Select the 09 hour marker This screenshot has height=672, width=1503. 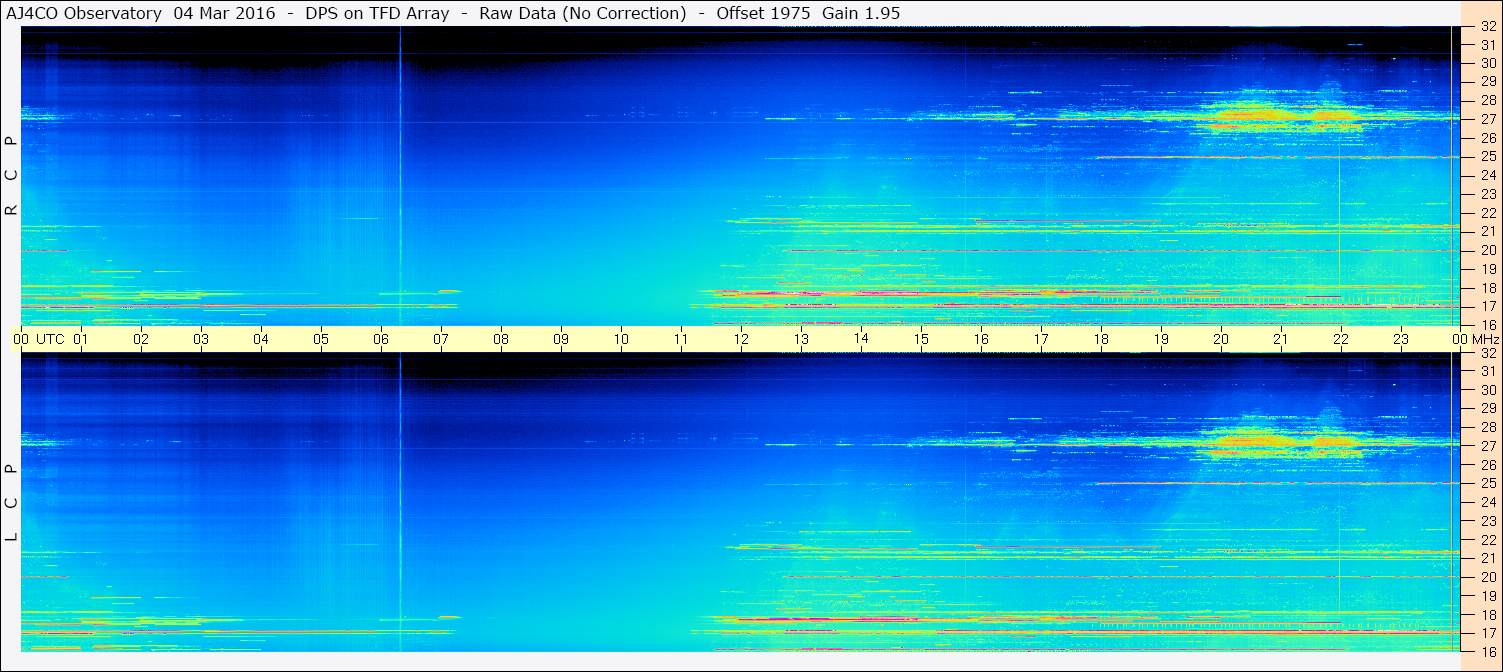click(x=561, y=339)
